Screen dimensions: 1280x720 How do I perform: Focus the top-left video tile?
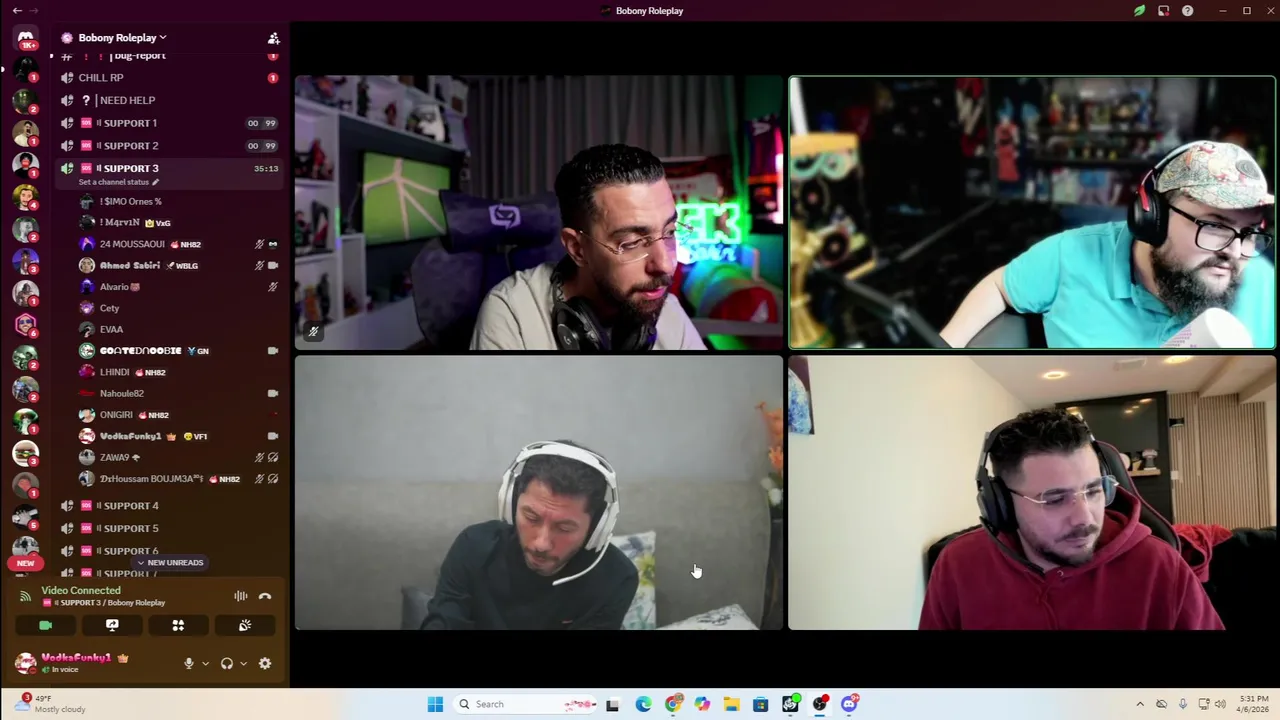click(x=538, y=213)
